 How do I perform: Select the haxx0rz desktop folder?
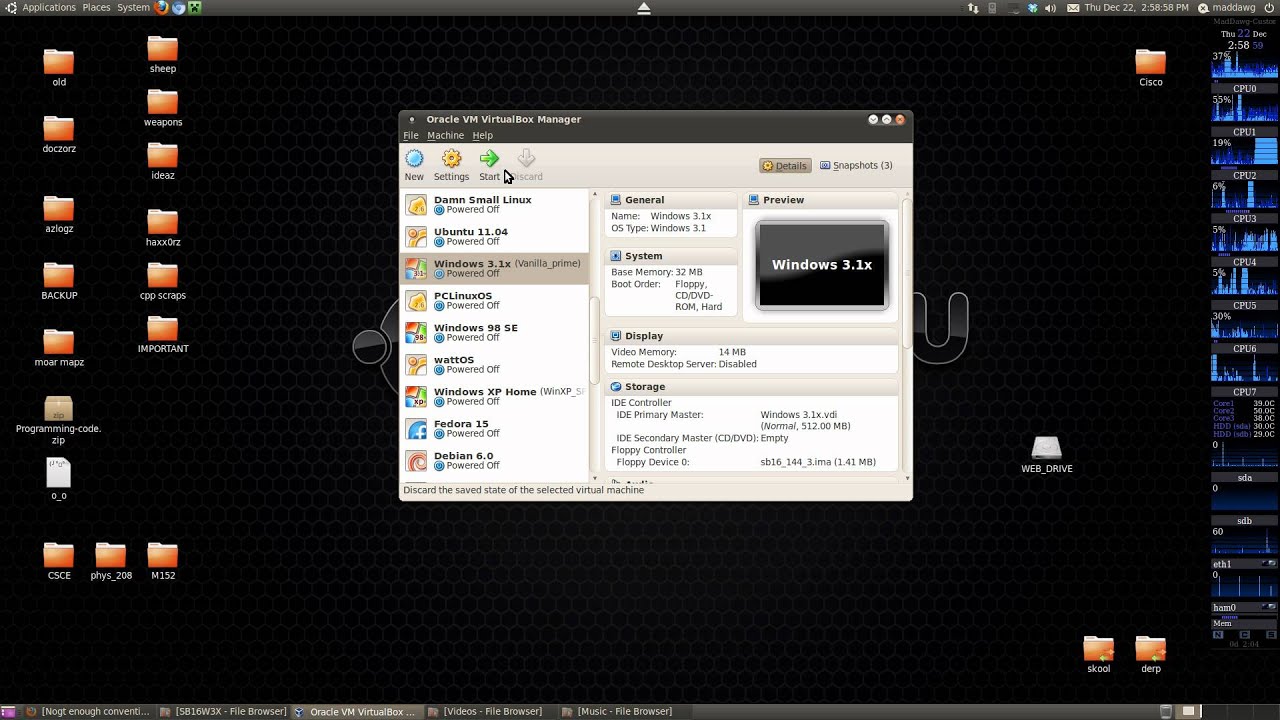(x=162, y=222)
